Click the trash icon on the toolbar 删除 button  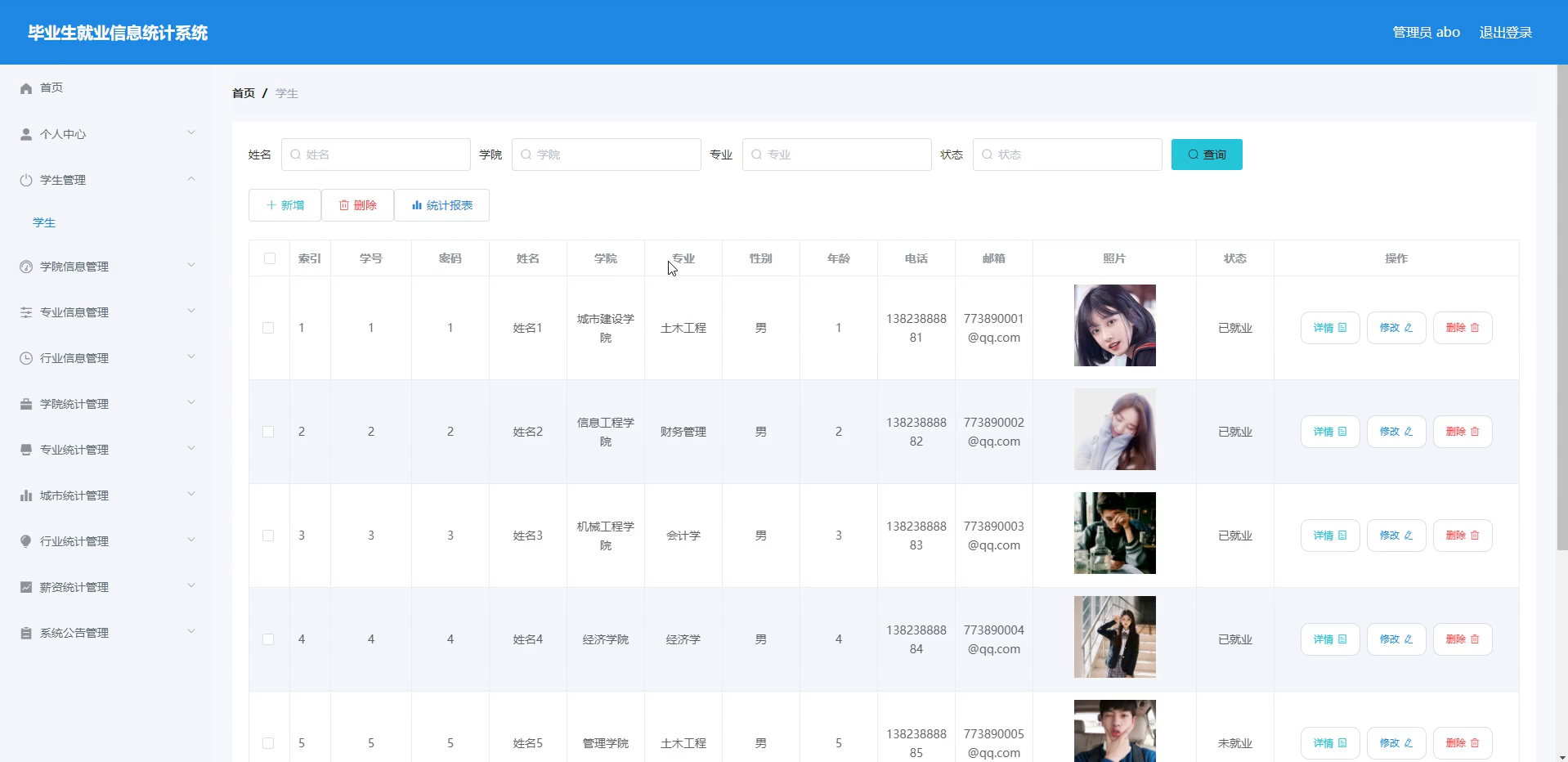point(344,205)
